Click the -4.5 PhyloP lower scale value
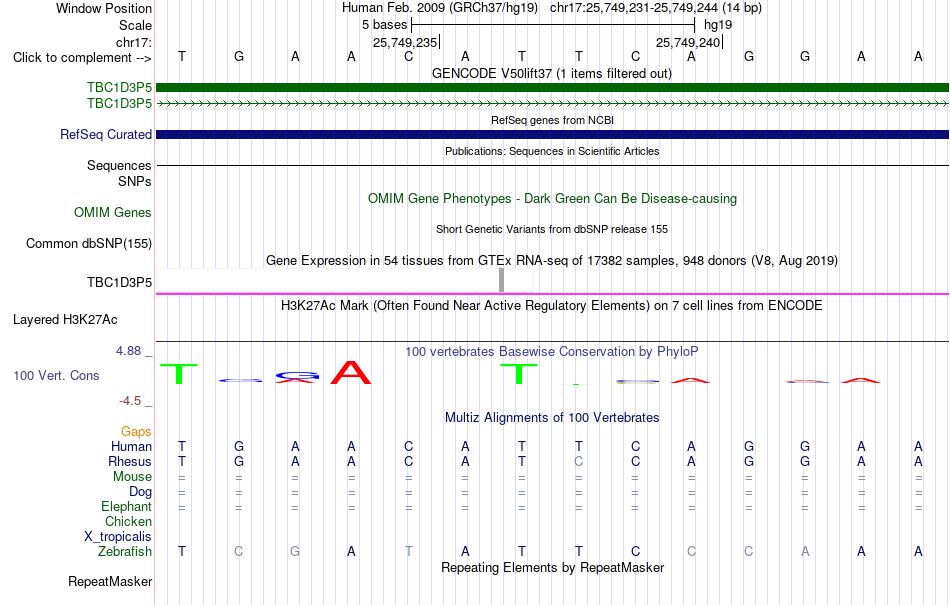This screenshot has width=950, height=605. tap(130, 401)
